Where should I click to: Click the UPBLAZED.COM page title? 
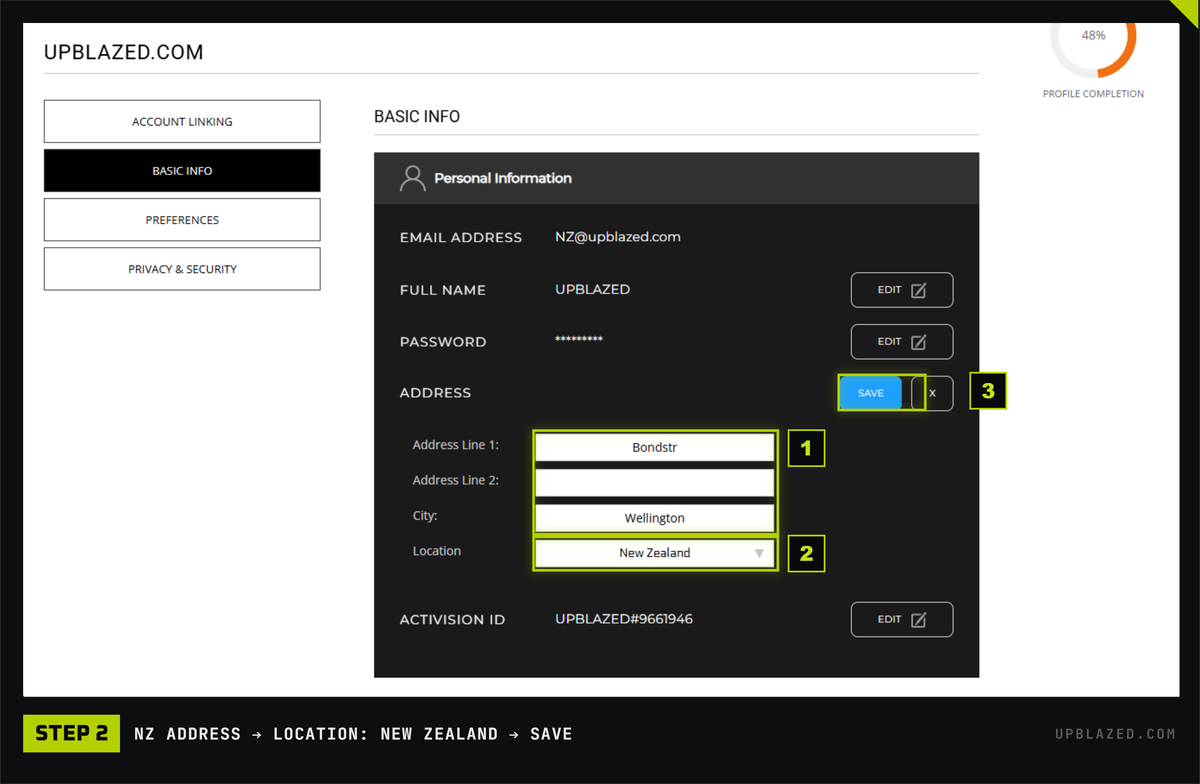coord(124,52)
